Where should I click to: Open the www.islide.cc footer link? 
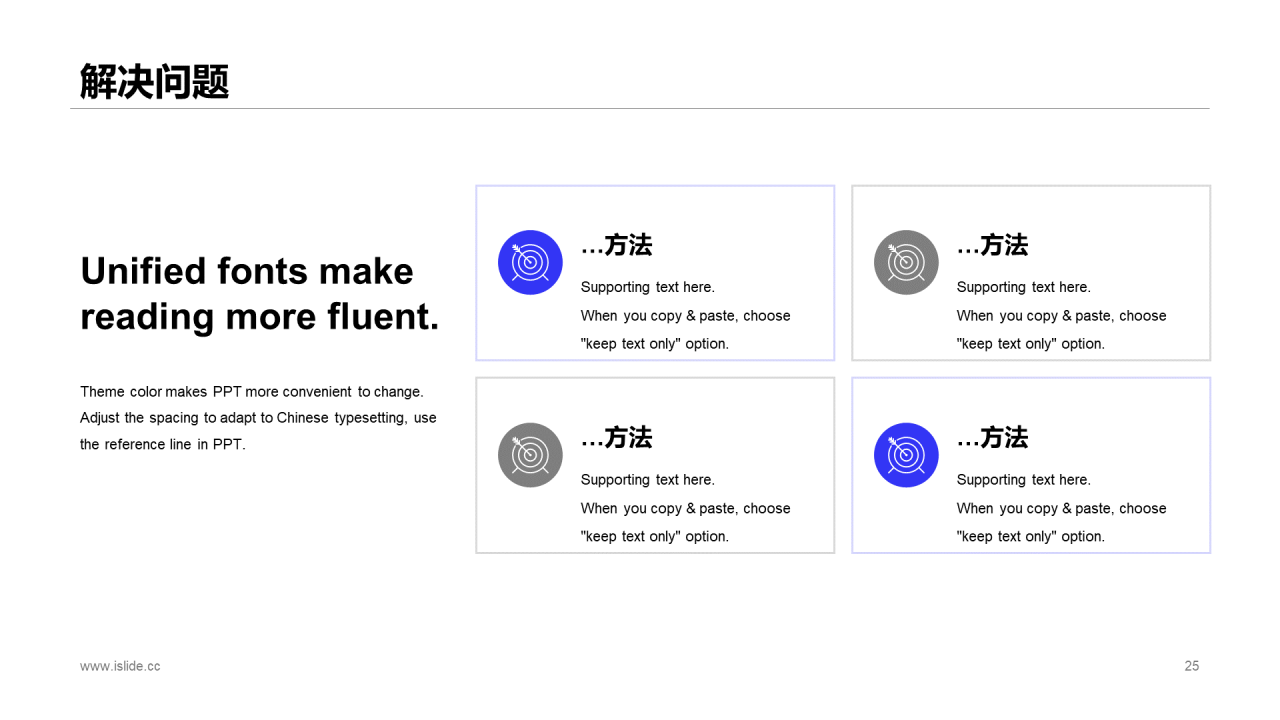coord(120,666)
